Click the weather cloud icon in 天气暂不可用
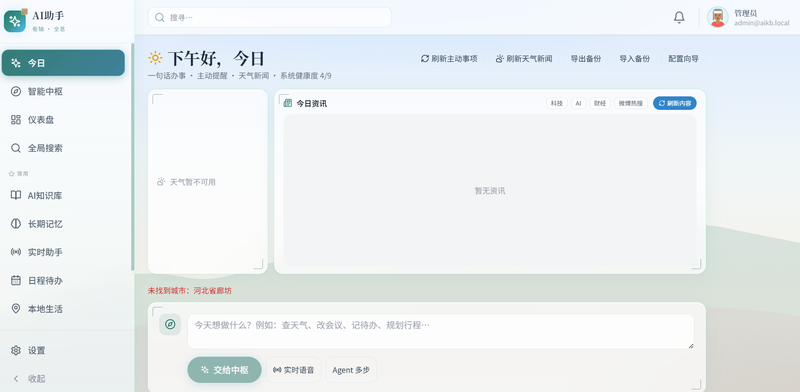 (x=161, y=182)
